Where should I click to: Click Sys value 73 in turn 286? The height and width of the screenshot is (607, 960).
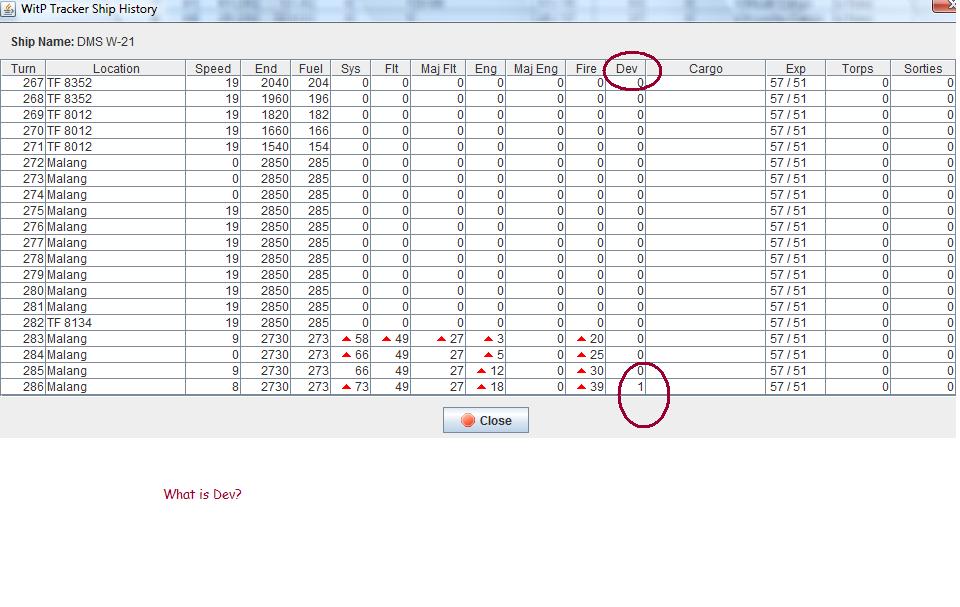350,386
